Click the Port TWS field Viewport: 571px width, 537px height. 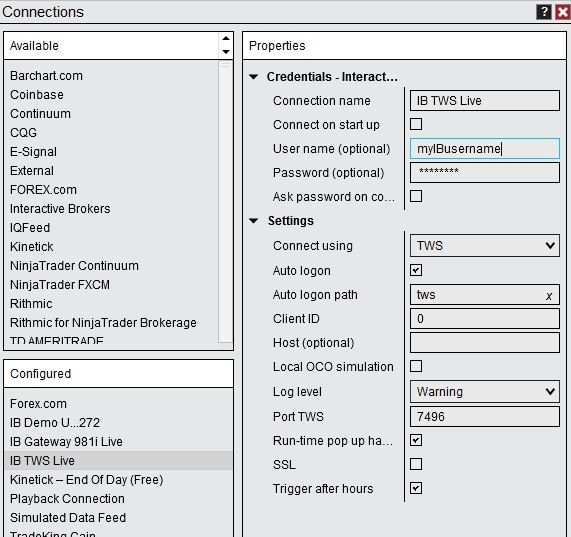(485, 416)
